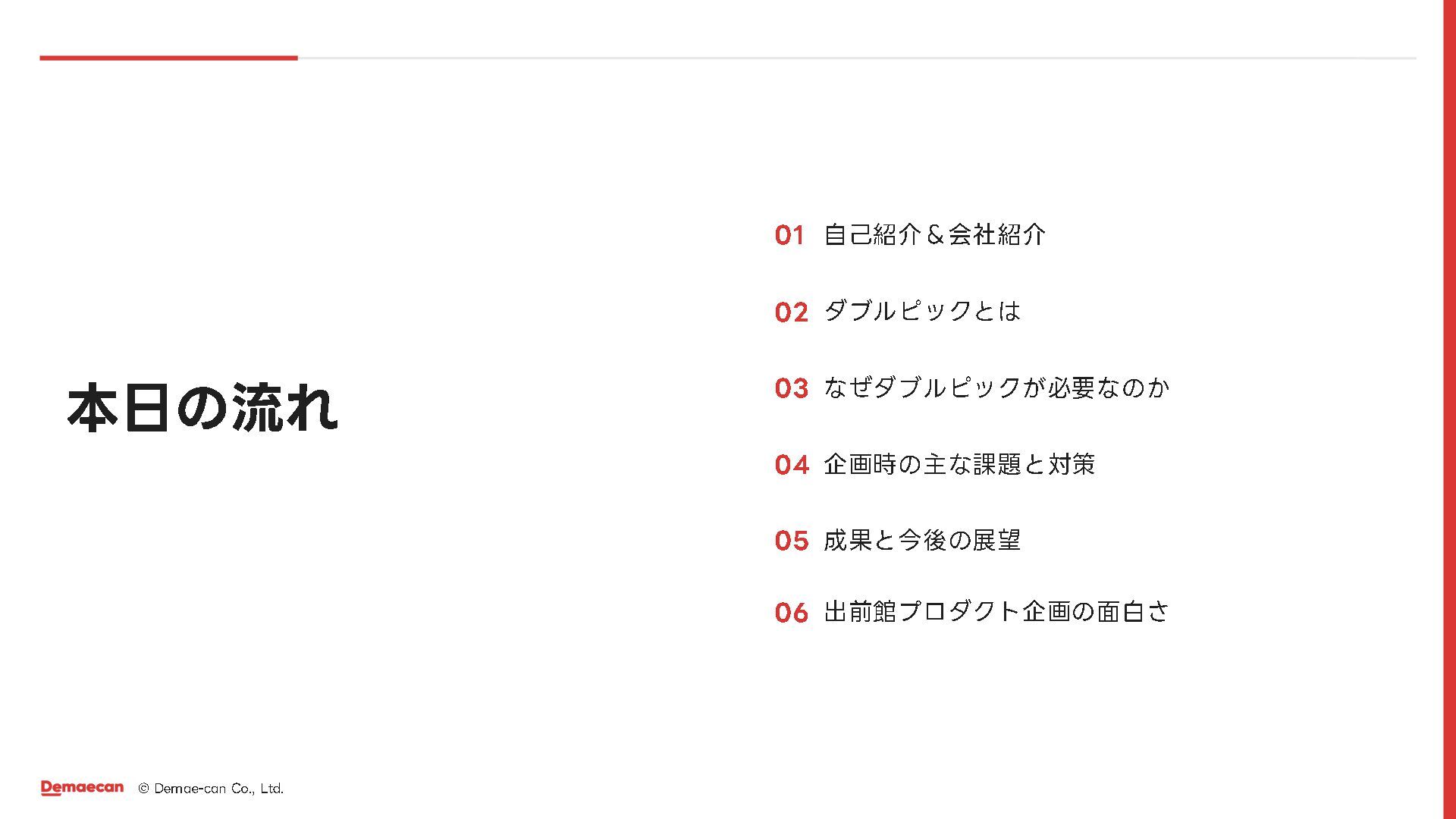Image resolution: width=1456 pixels, height=819 pixels.
Task: Select ダブルピックとは agenda item
Action: (x=922, y=311)
